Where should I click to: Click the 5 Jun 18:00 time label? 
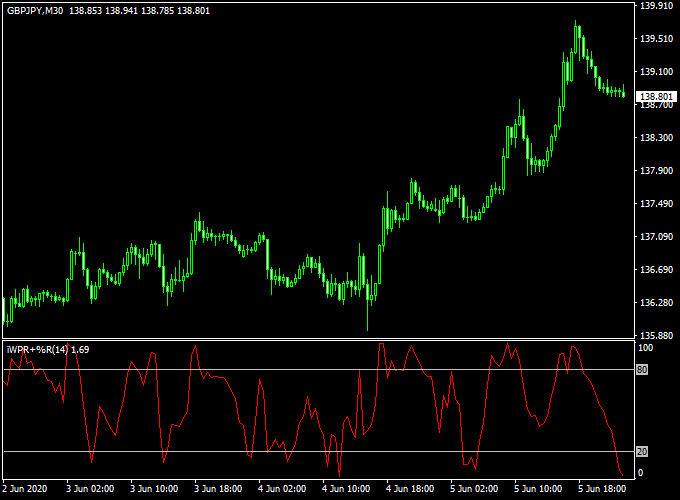click(602, 489)
